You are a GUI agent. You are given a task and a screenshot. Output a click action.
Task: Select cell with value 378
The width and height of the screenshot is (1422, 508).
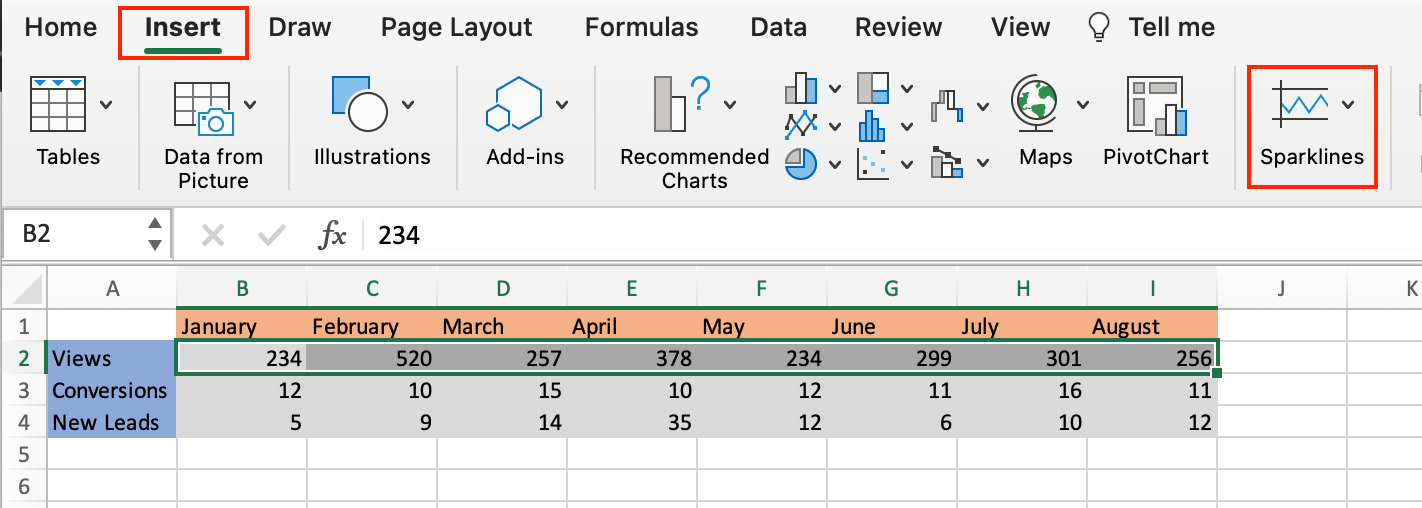[632, 358]
